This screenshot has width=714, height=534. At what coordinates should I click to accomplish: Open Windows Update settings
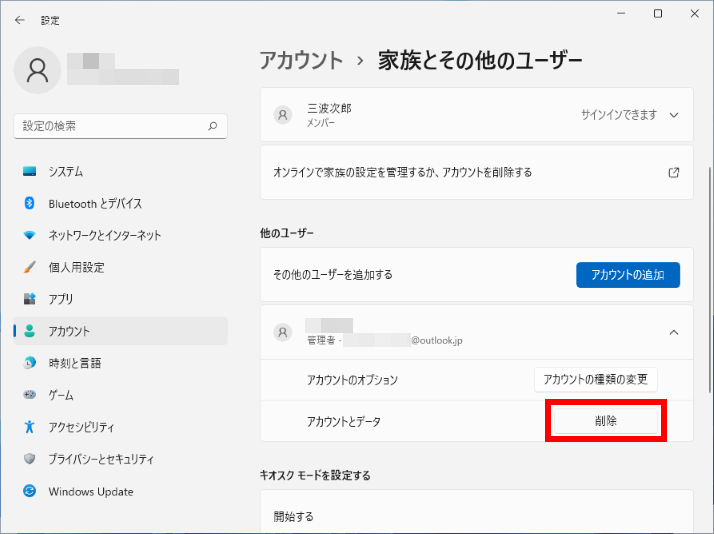pos(121,491)
